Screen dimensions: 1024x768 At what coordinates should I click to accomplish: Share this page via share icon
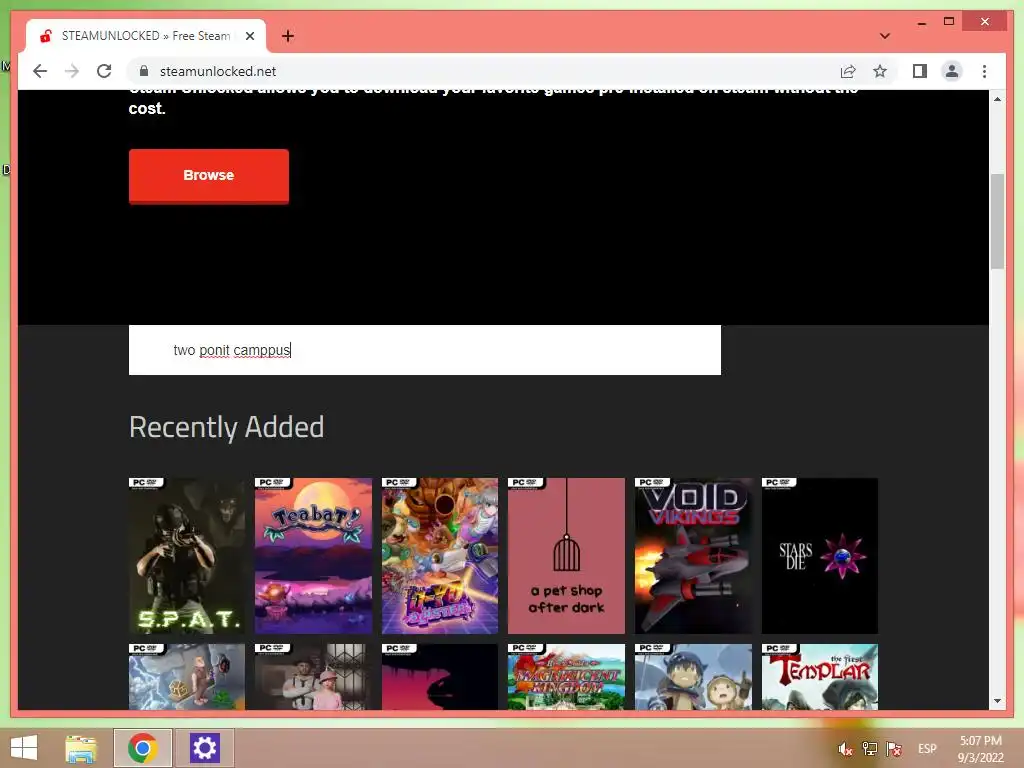click(848, 71)
